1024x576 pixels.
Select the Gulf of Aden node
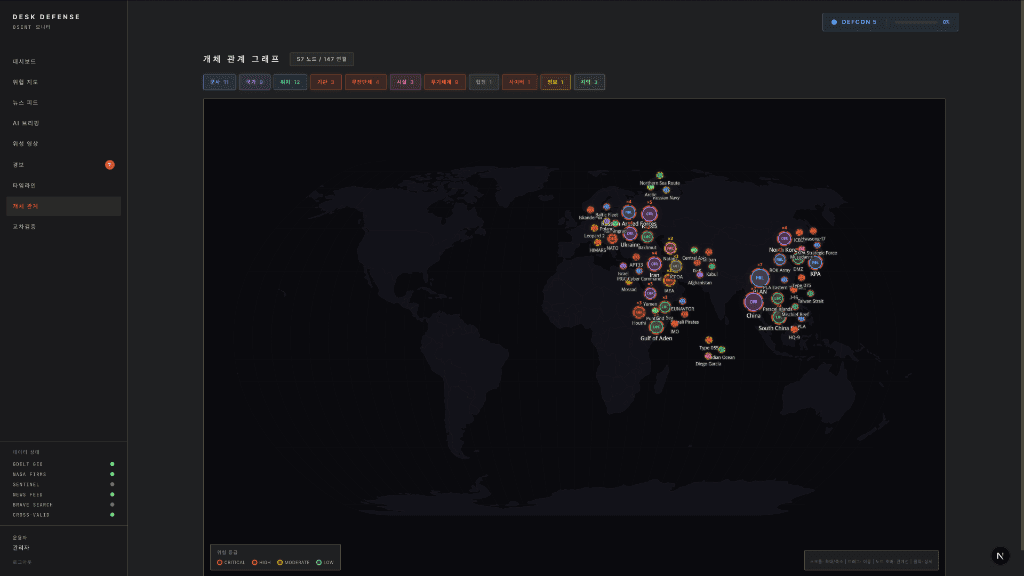pyautogui.click(x=656, y=327)
